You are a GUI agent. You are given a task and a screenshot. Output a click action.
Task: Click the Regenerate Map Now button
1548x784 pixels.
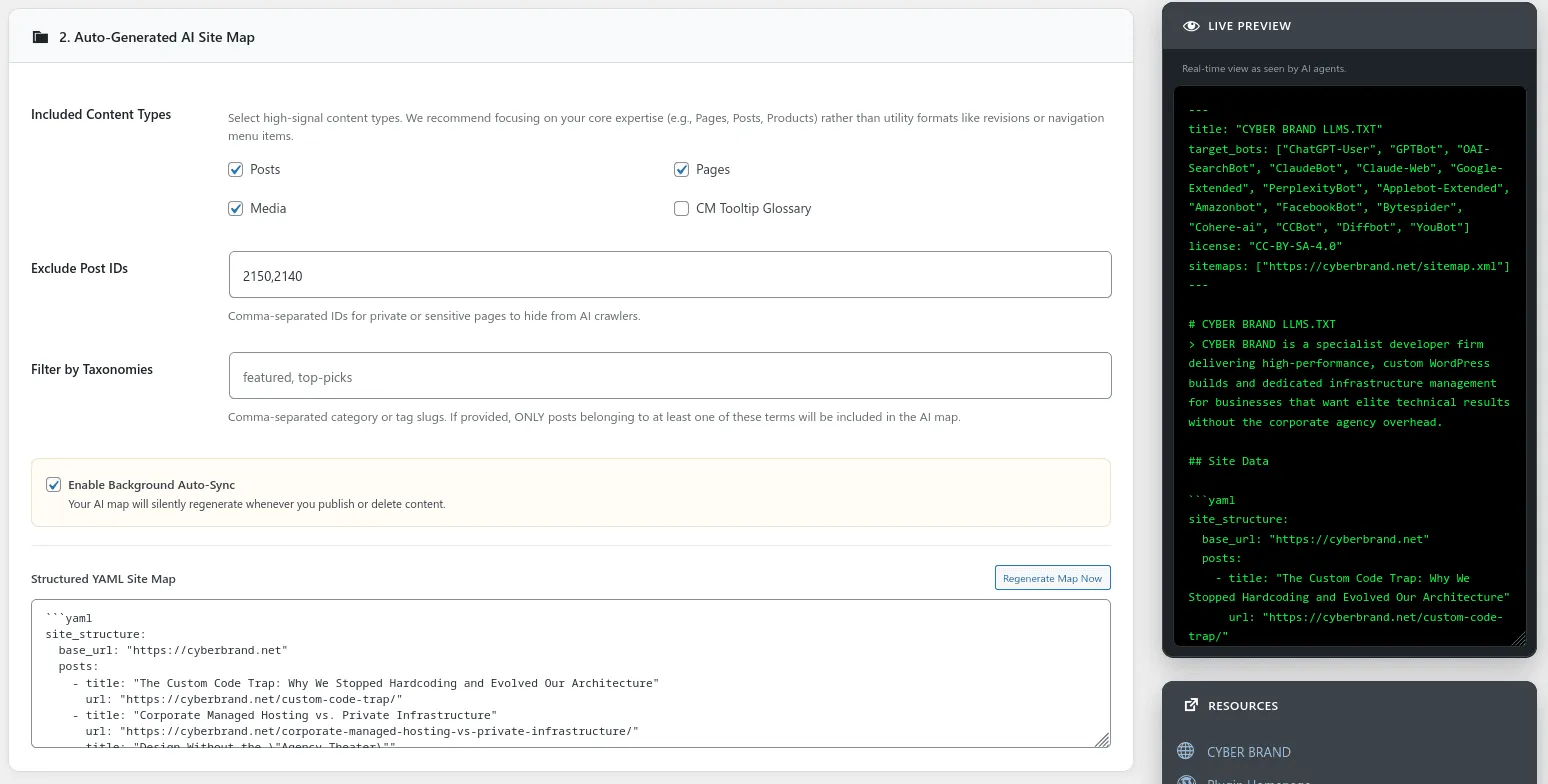click(1052, 578)
